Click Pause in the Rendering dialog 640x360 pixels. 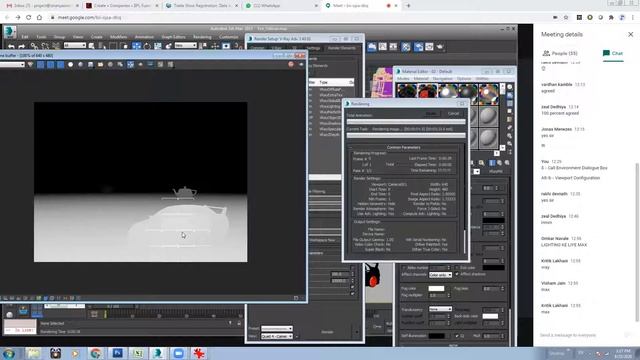[x=431, y=113]
